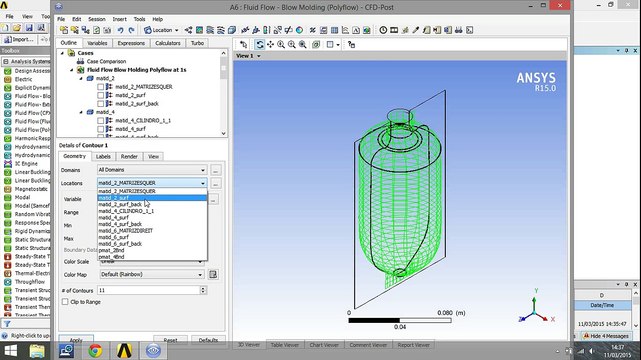The image size is (641, 360).
Task: Click the Defaults button
Action: pos(208,340)
